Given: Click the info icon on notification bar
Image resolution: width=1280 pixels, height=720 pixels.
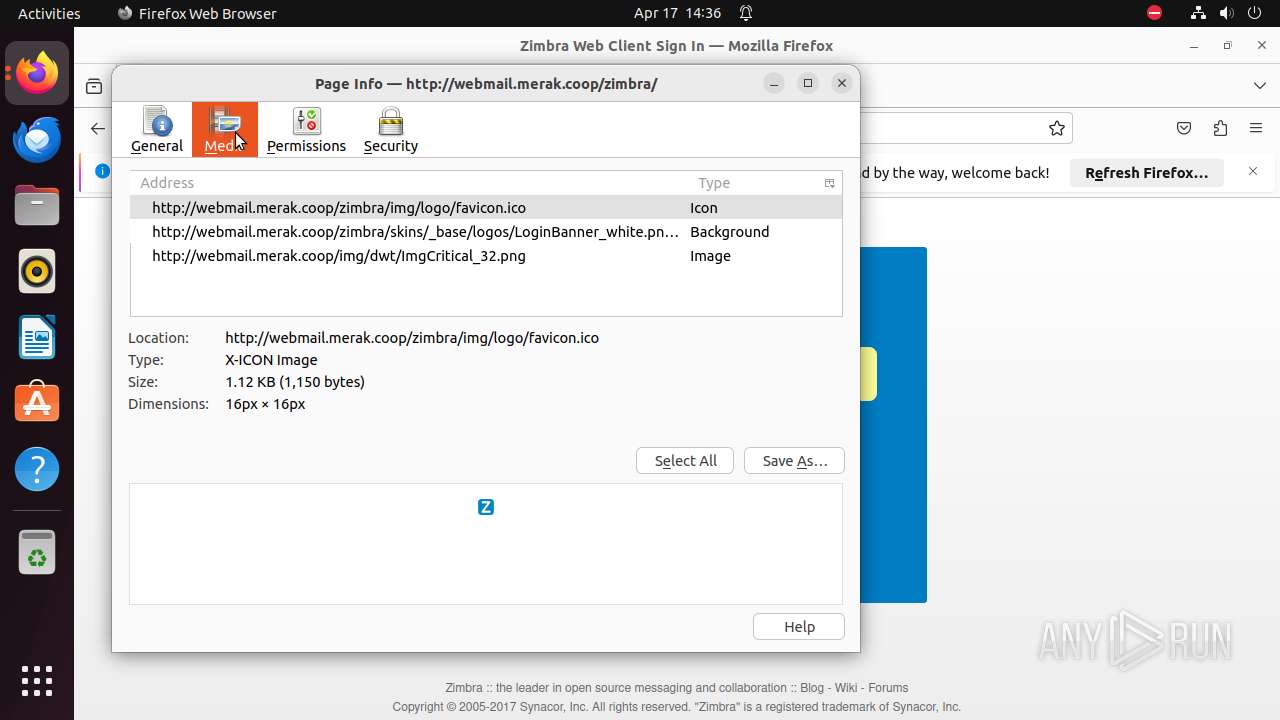Looking at the screenshot, I should coord(102,171).
